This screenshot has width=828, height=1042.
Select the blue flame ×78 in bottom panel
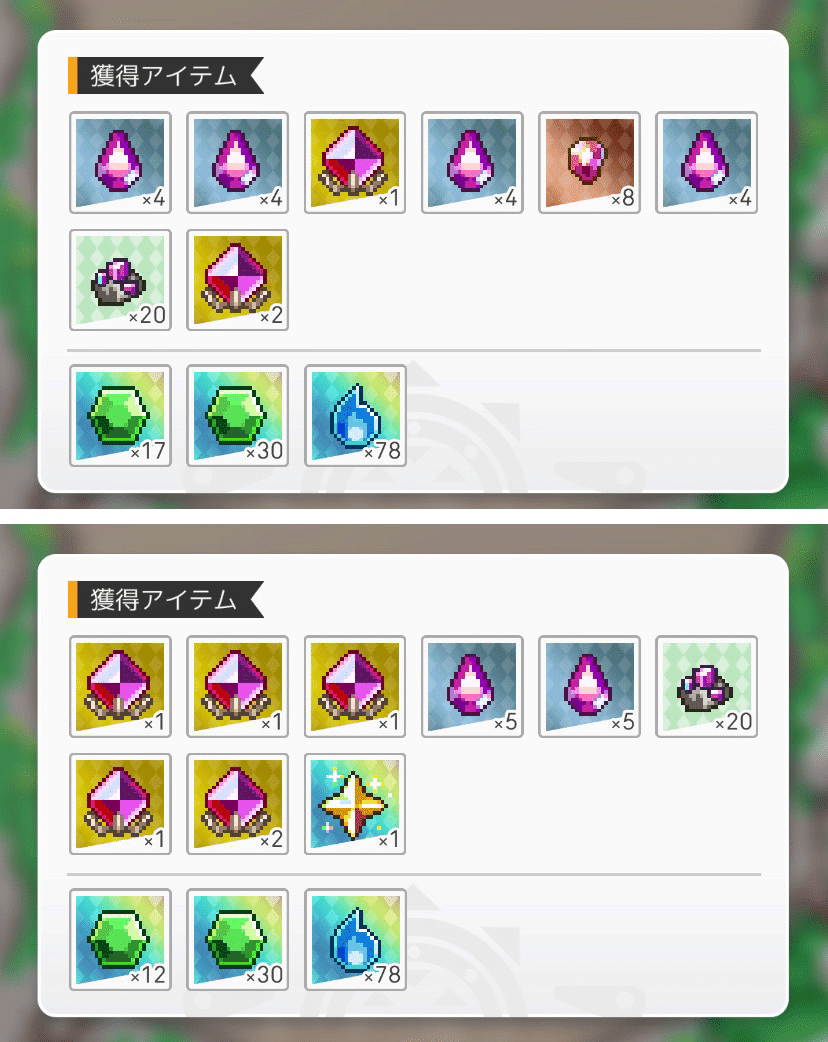click(355, 940)
